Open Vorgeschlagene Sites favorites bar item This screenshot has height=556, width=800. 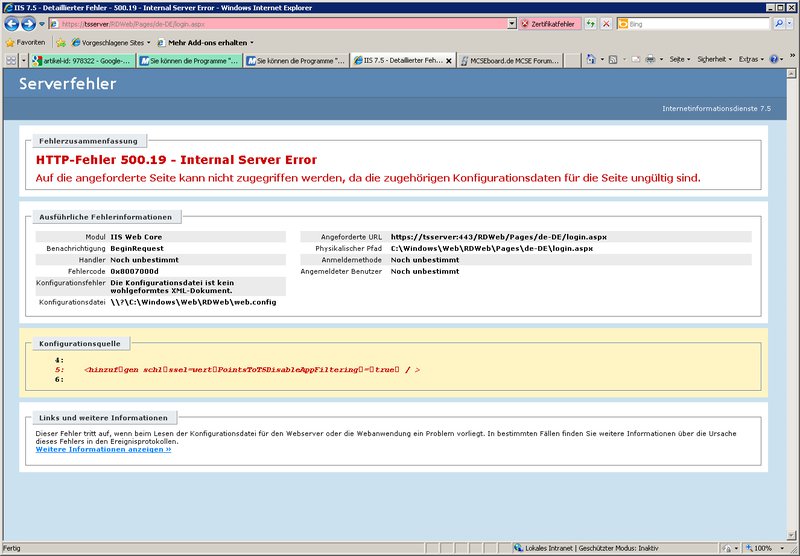(x=111, y=43)
